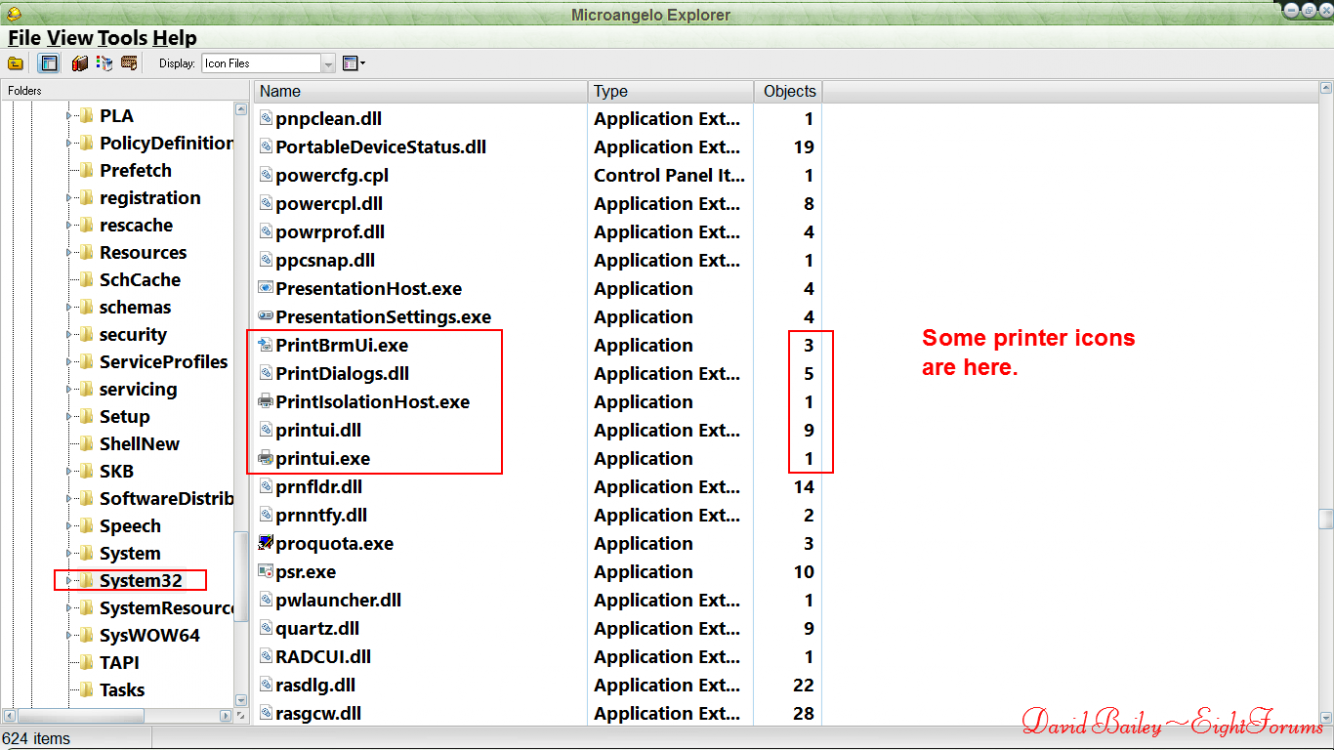Click the powercfg.cpl file icon
The image size is (1334, 750).
tap(265, 175)
